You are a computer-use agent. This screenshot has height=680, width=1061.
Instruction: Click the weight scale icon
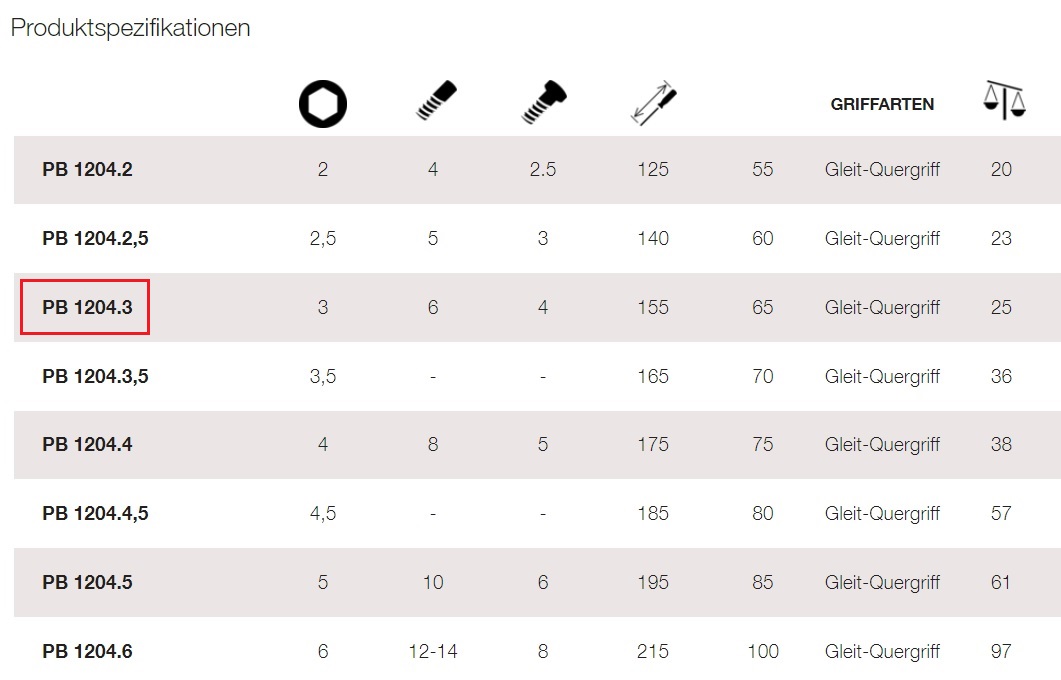pos(1004,100)
